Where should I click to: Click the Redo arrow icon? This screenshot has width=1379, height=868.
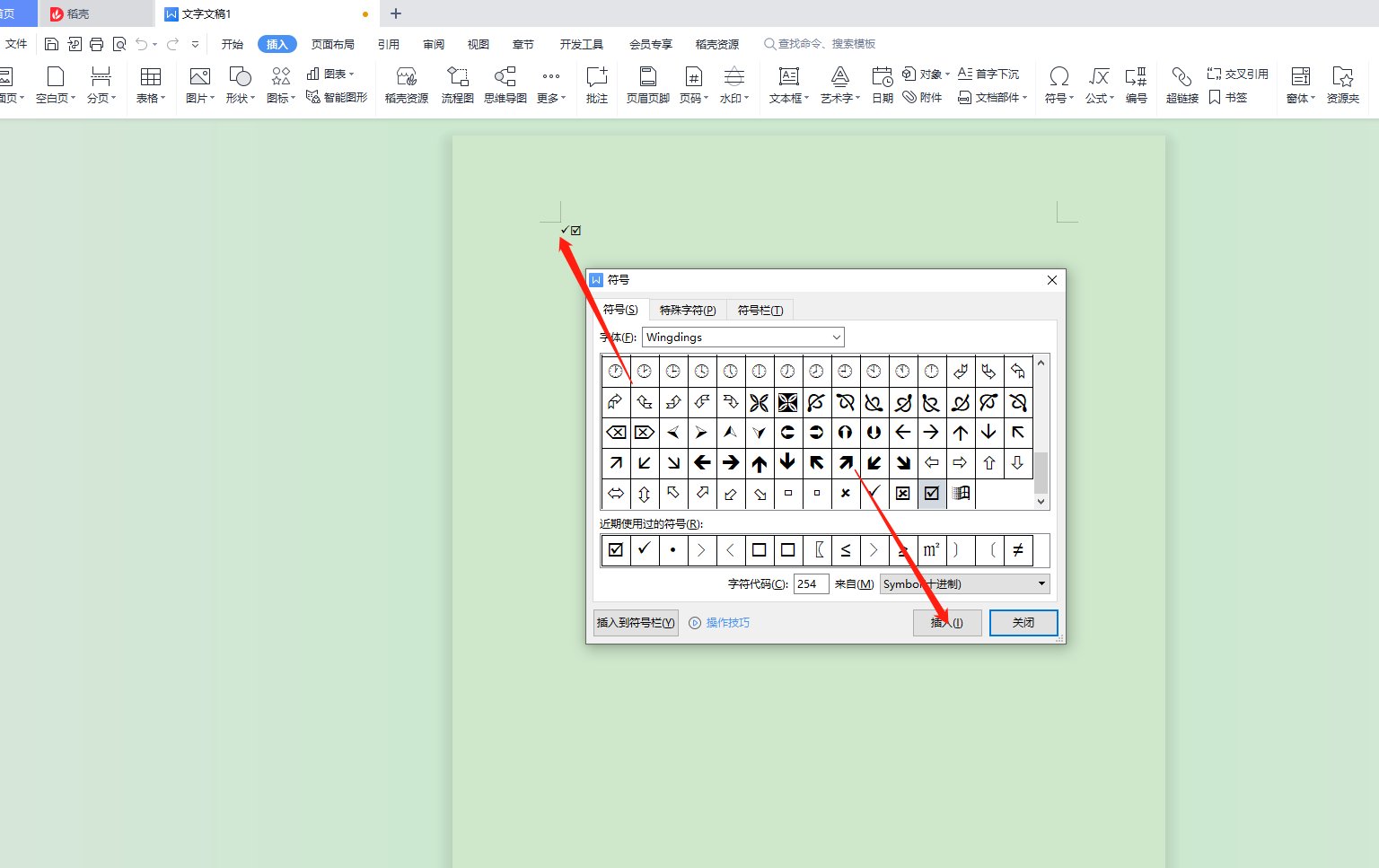pos(172,44)
